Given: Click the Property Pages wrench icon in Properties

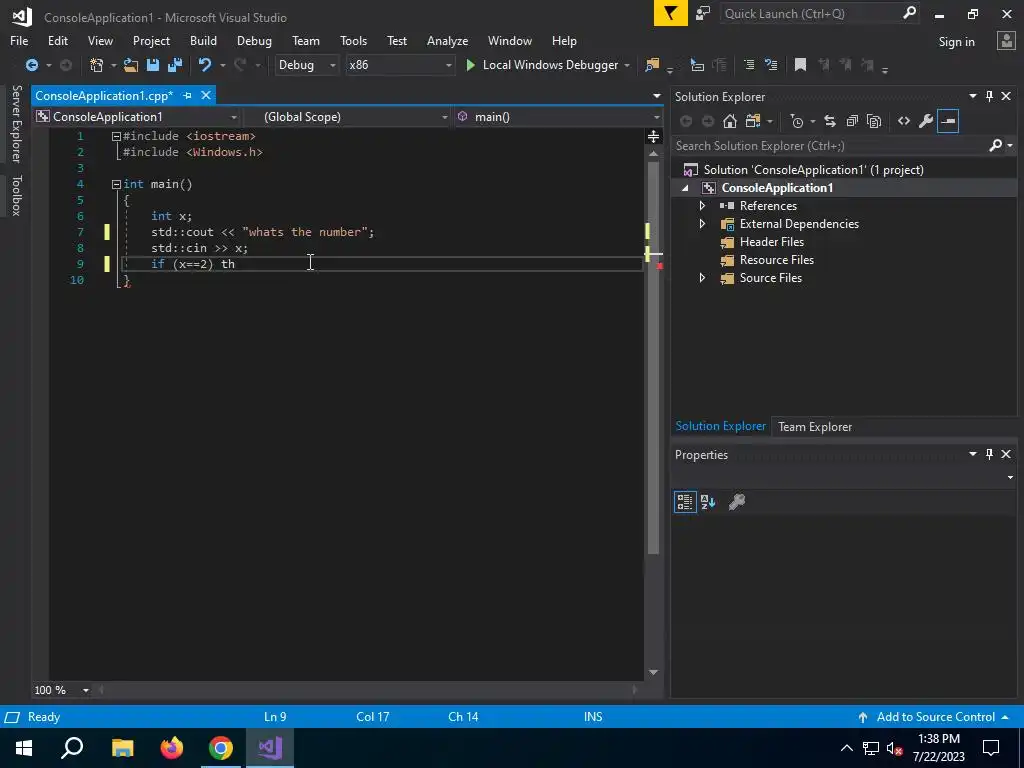Looking at the screenshot, I should pyautogui.click(x=737, y=502).
